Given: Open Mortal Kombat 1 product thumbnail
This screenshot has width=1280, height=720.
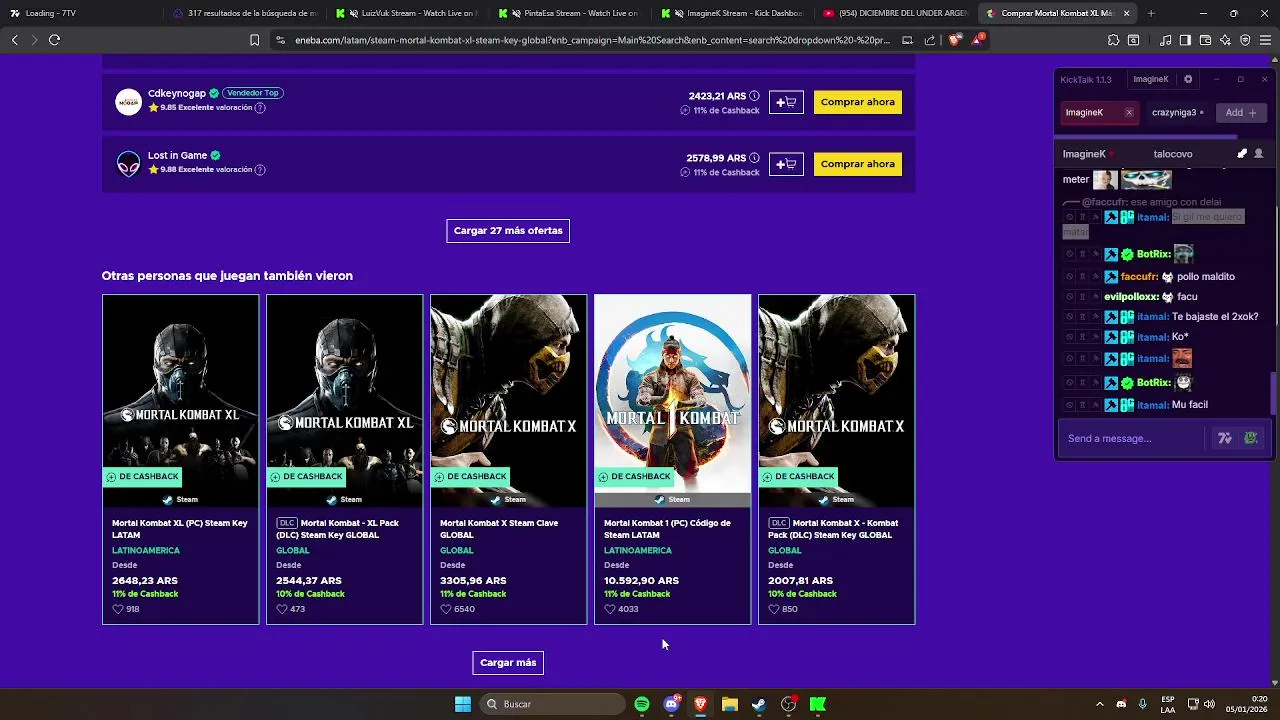Looking at the screenshot, I should point(672,400).
